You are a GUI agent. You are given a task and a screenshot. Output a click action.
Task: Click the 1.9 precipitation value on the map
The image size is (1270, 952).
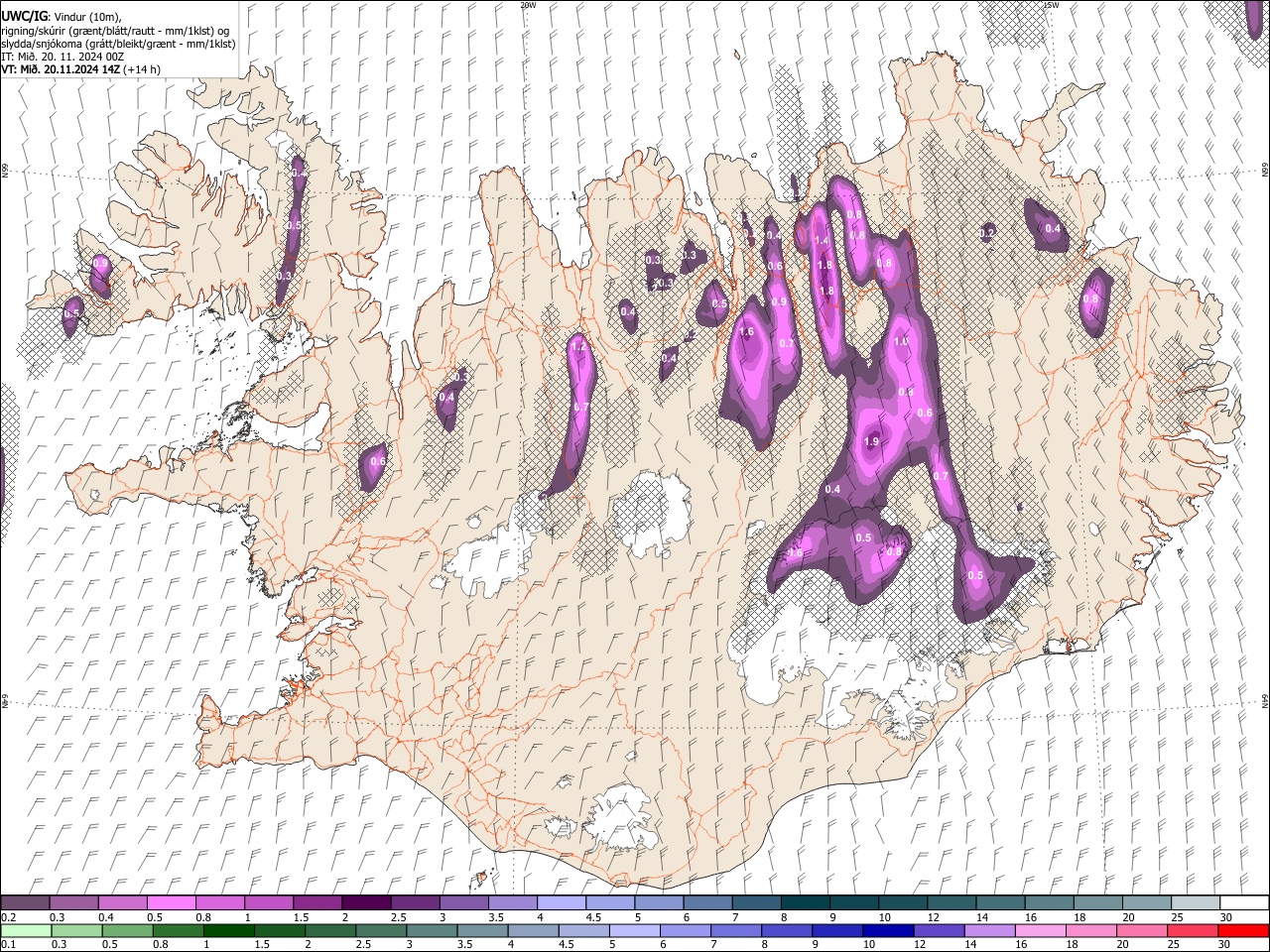pyautogui.click(x=872, y=442)
